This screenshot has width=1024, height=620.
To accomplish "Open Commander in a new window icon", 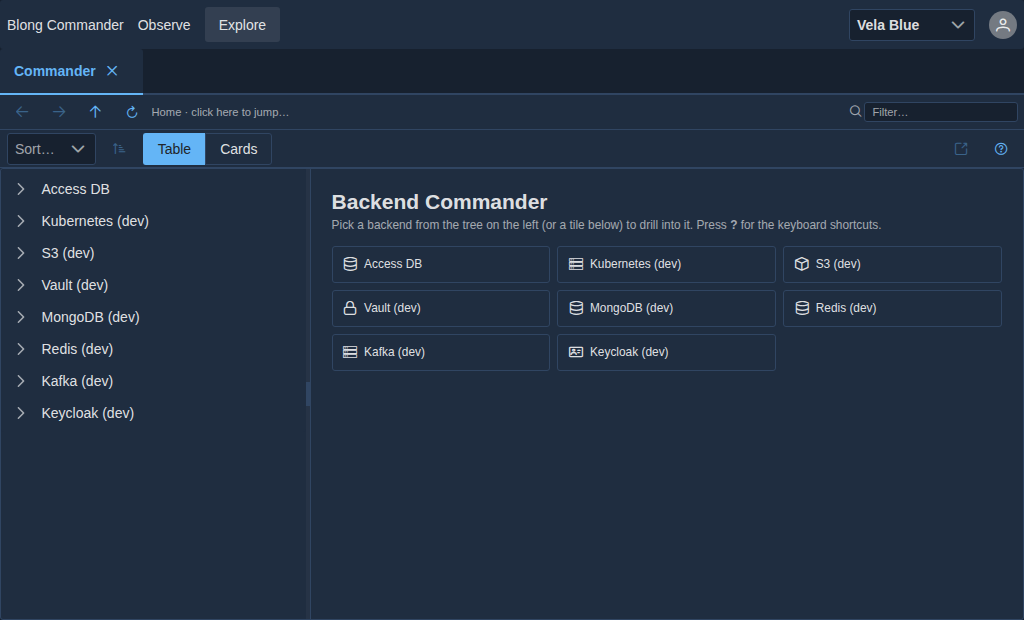I will [x=961, y=149].
